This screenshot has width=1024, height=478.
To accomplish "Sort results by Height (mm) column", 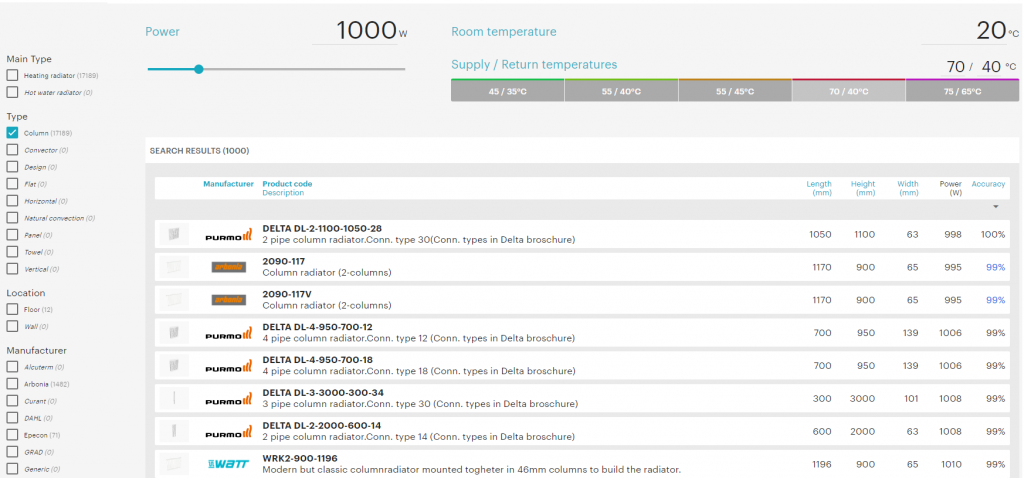I will 863,188.
